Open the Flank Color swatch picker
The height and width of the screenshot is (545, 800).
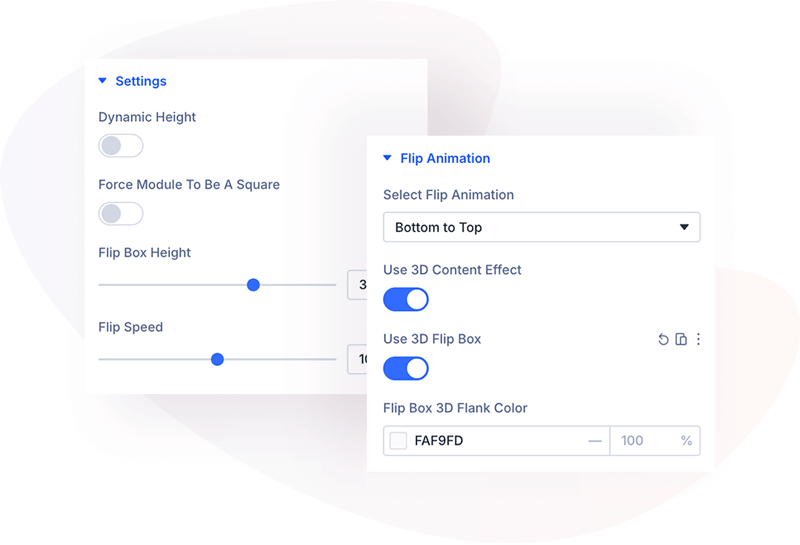[x=398, y=441]
